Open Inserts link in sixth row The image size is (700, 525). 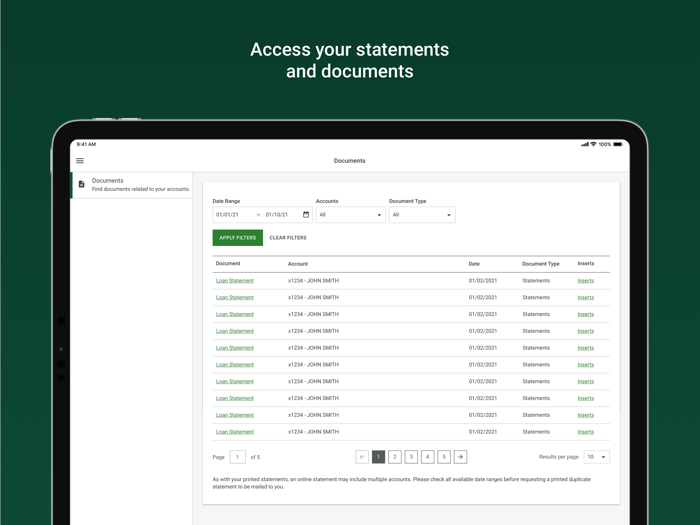coord(586,365)
